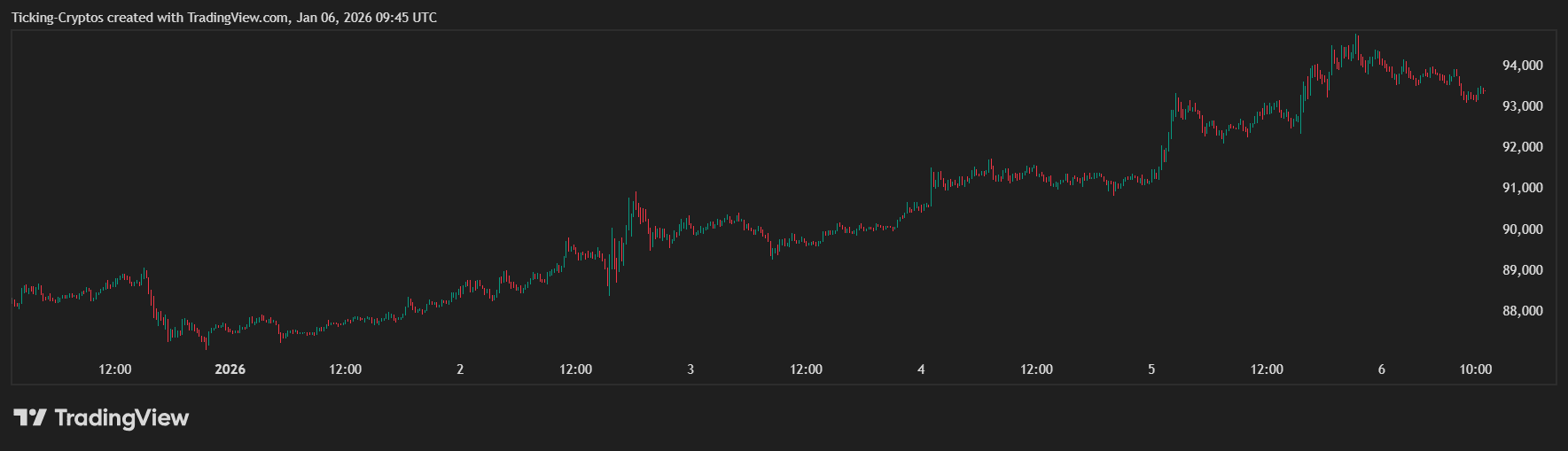Click the day 4 date marker
The image size is (1568, 451).
921,369
